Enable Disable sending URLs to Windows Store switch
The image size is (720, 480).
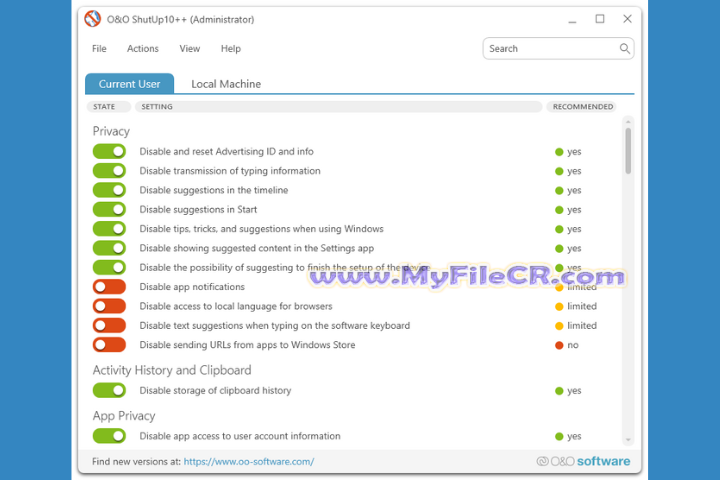[x=109, y=344]
